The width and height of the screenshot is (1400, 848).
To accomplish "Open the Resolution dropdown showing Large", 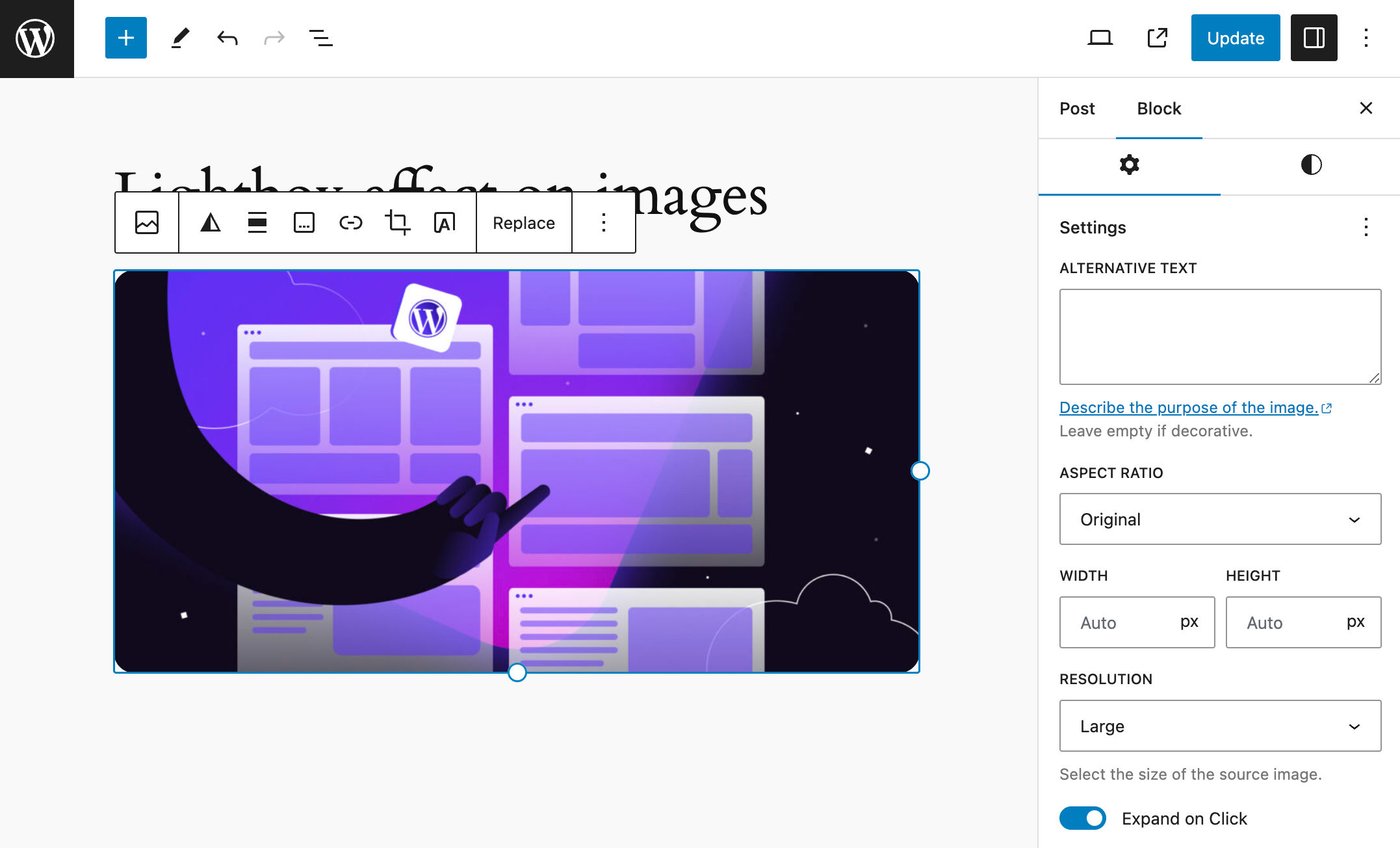I will tap(1219, 726).
